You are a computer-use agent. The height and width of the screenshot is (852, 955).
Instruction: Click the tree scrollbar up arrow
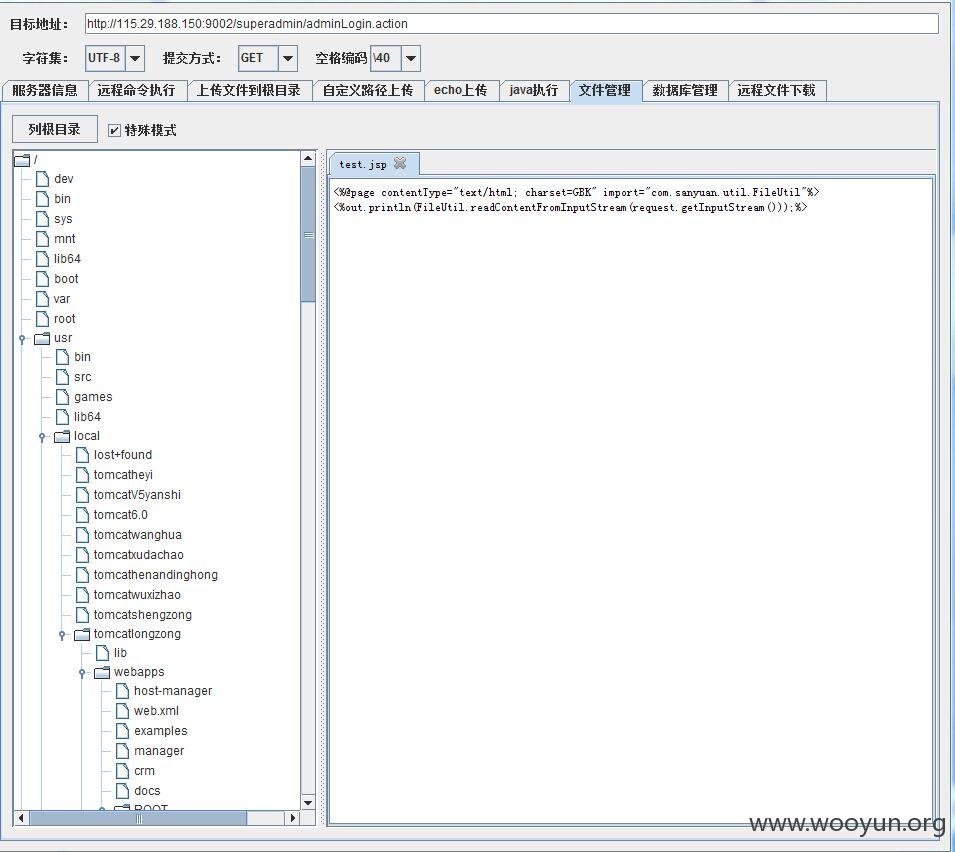pyautogui.click(x=308, y=159)
